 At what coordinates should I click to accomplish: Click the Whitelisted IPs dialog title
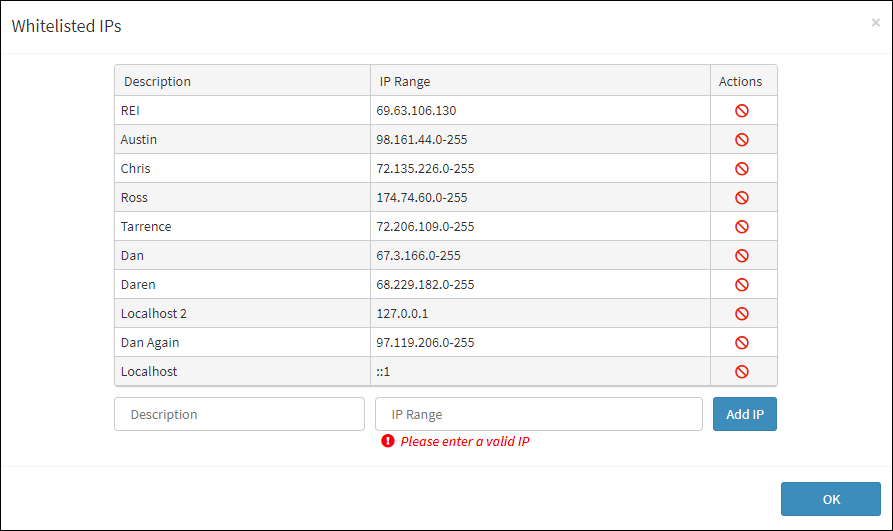click(x=67, y=26)
